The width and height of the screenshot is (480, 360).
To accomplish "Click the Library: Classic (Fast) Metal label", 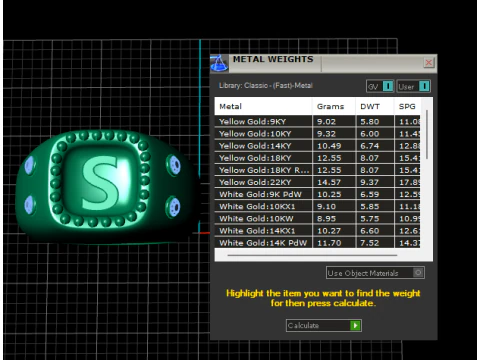I will (266, 86).
